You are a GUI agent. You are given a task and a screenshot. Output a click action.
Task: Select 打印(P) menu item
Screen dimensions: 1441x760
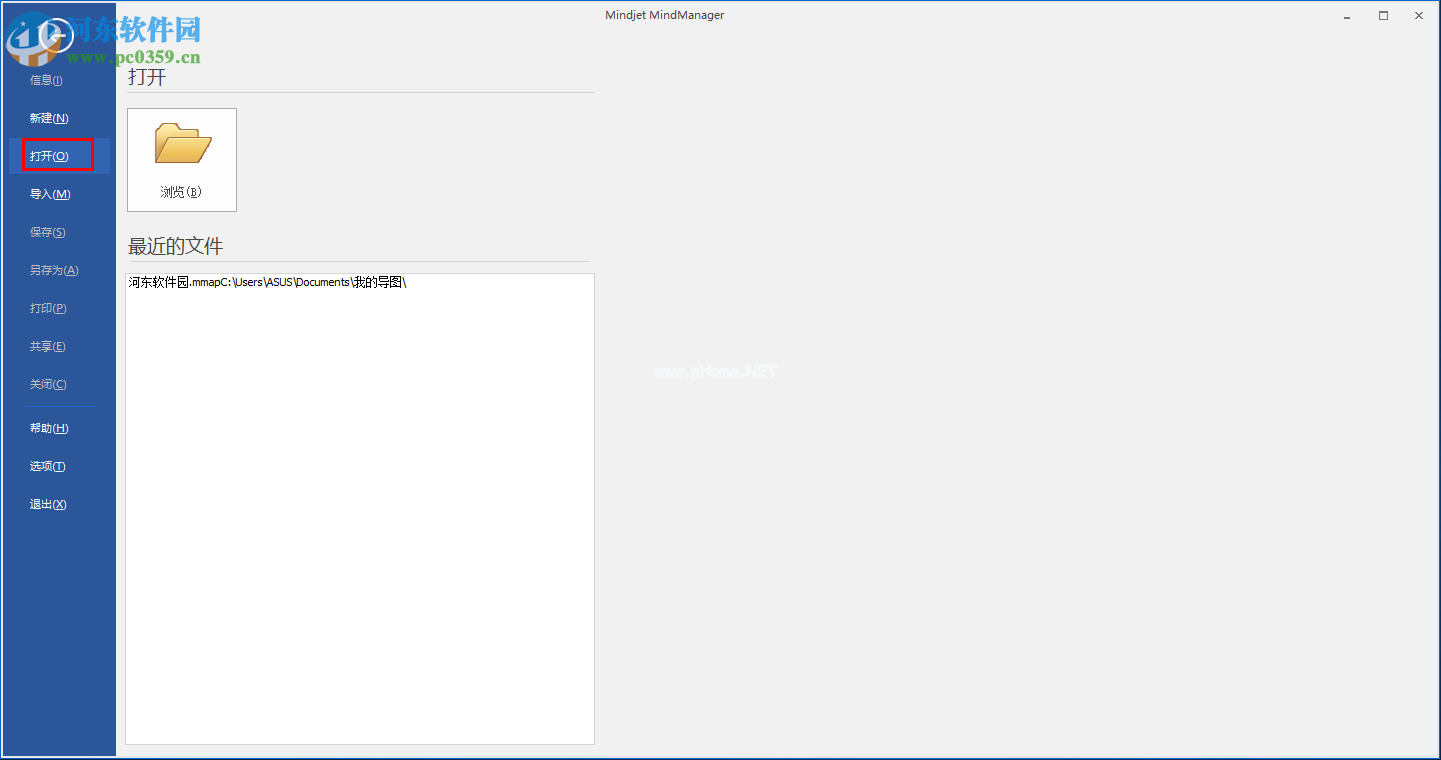click(48, 308)
